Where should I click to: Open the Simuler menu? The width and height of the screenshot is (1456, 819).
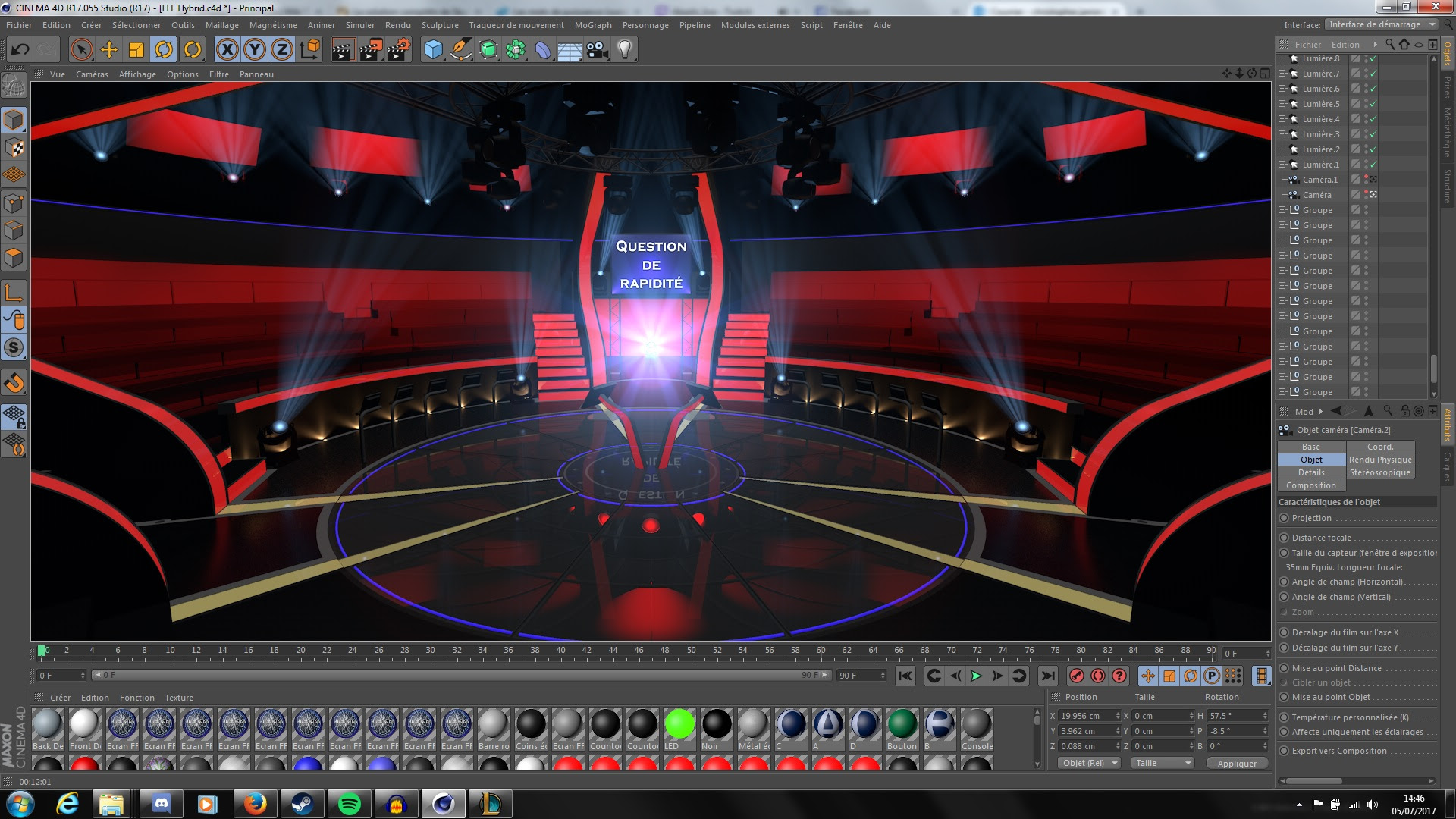click(359, 25)
